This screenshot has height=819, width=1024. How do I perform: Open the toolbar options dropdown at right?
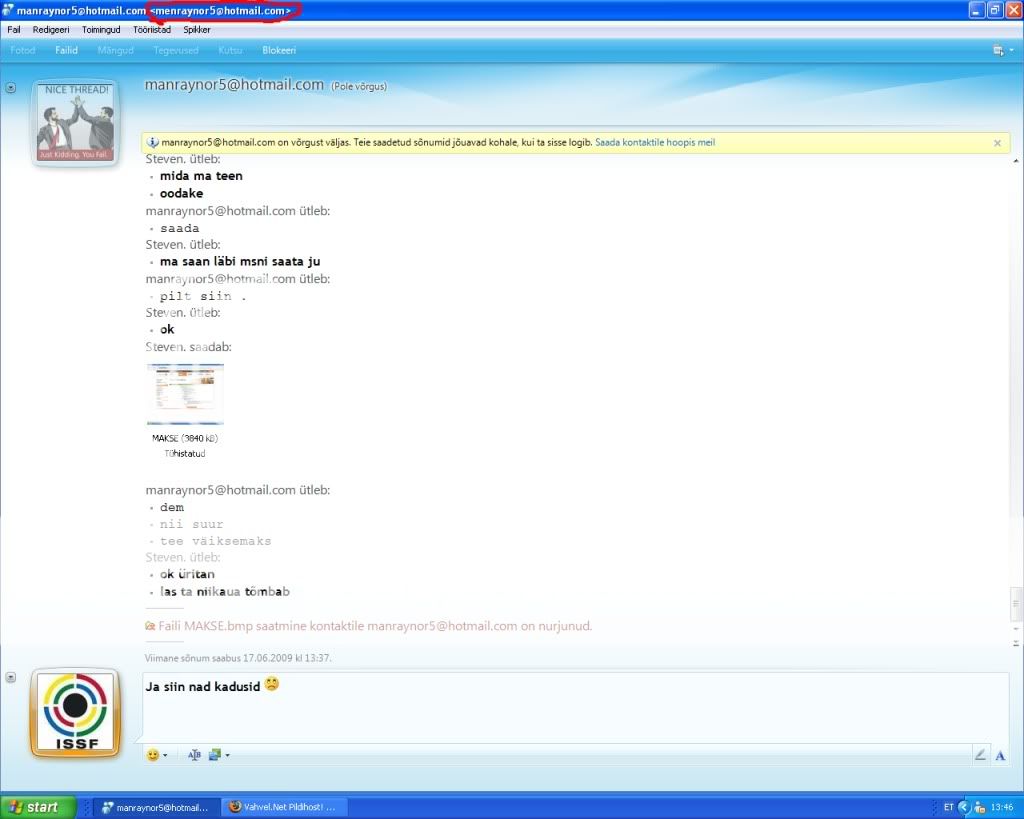[998, 50]
